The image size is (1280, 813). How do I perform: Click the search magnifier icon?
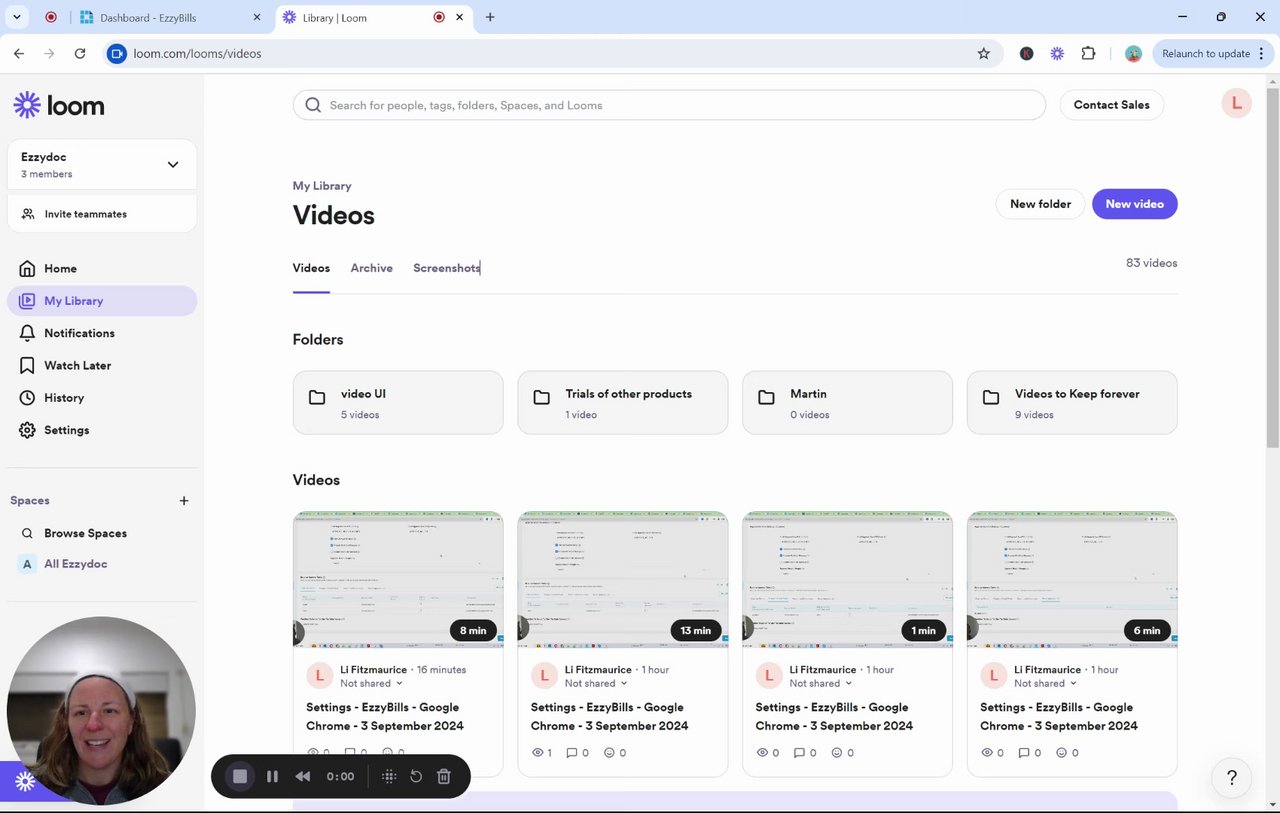pos(313,105)
